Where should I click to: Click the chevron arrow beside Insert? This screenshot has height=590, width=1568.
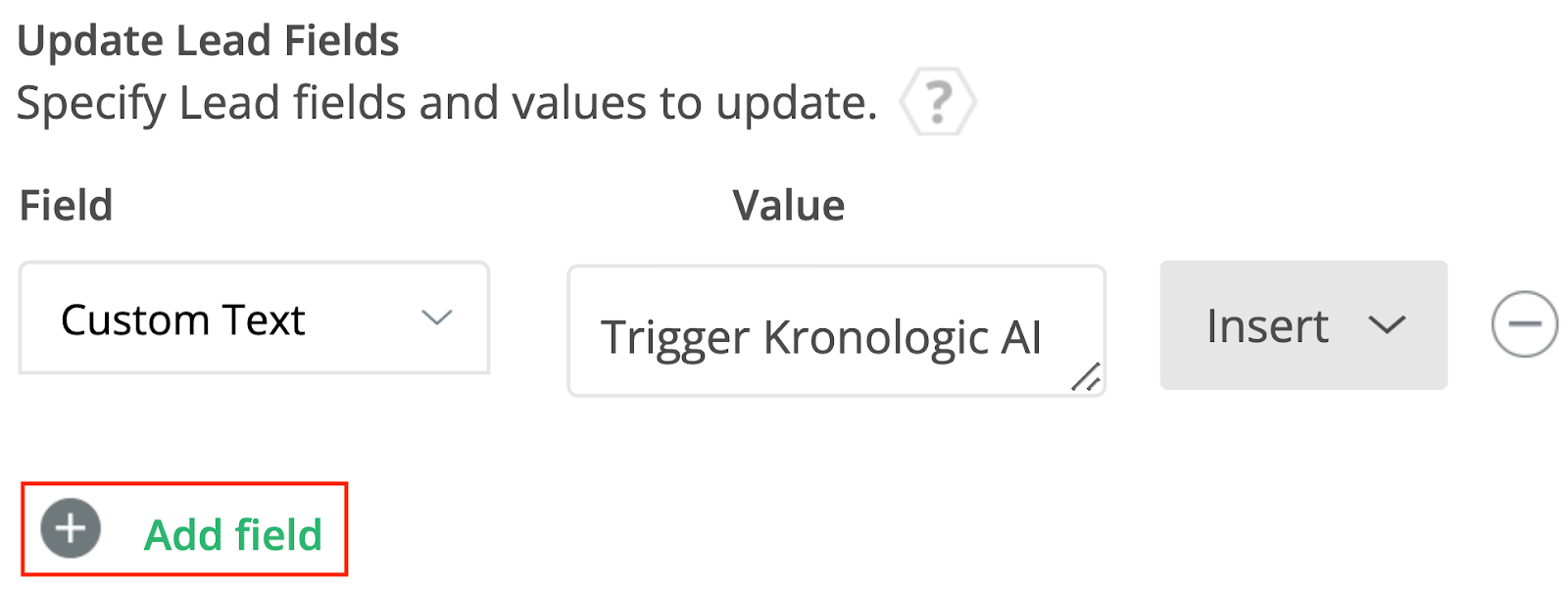pos(1387,325)
